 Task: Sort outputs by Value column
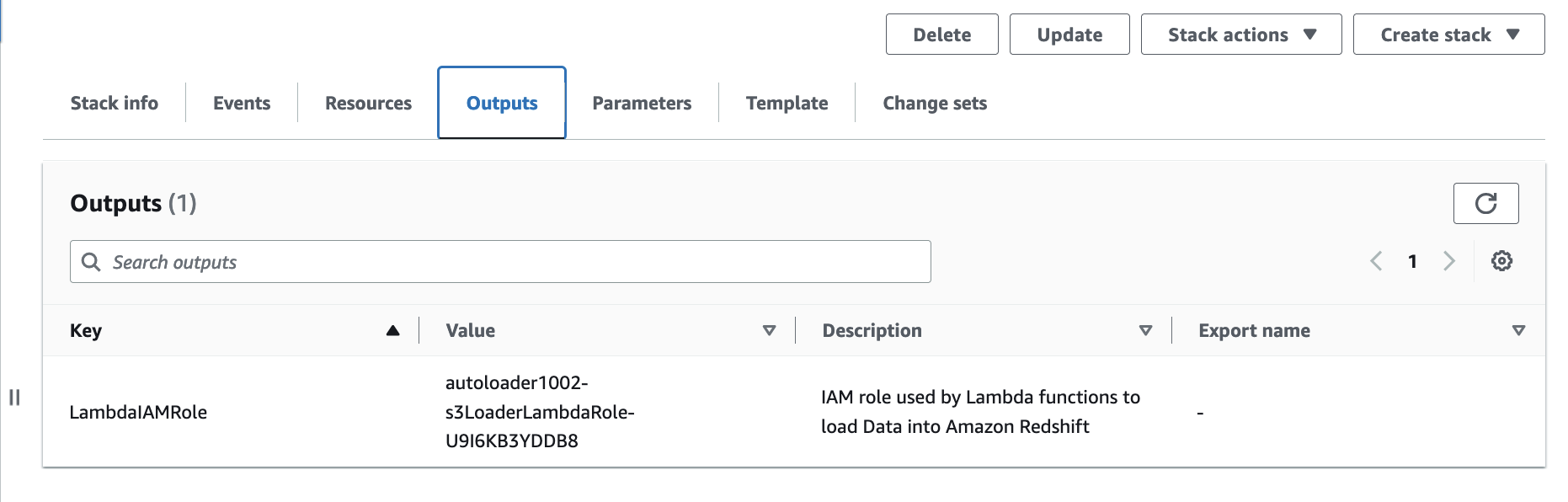coord(769,330)
